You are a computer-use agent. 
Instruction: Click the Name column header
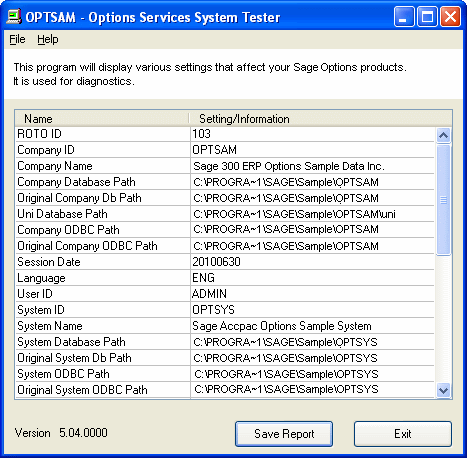tap(102, 119)
